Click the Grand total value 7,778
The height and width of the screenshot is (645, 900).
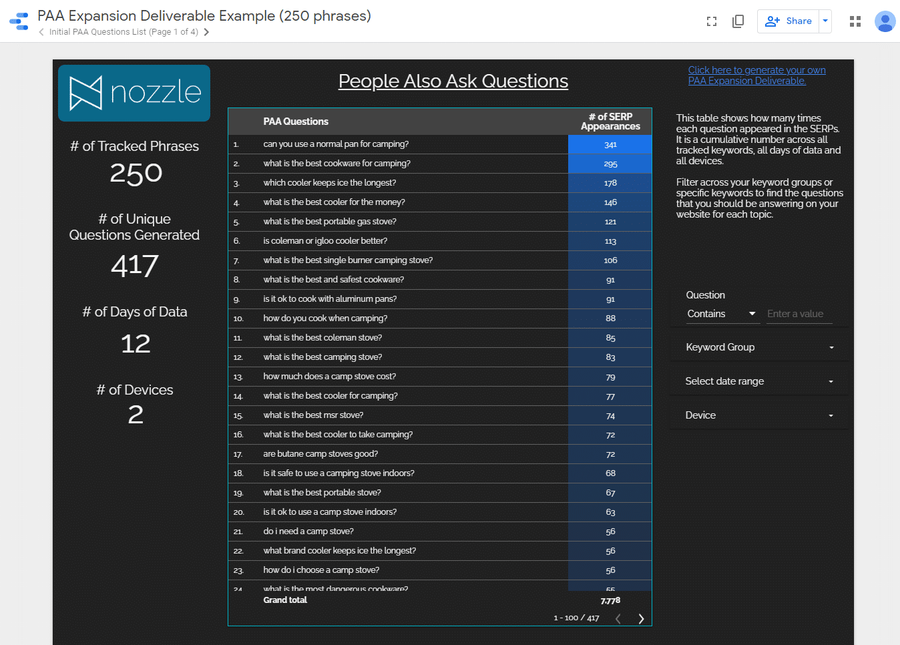pyautogui.click(x=610, y=601)
